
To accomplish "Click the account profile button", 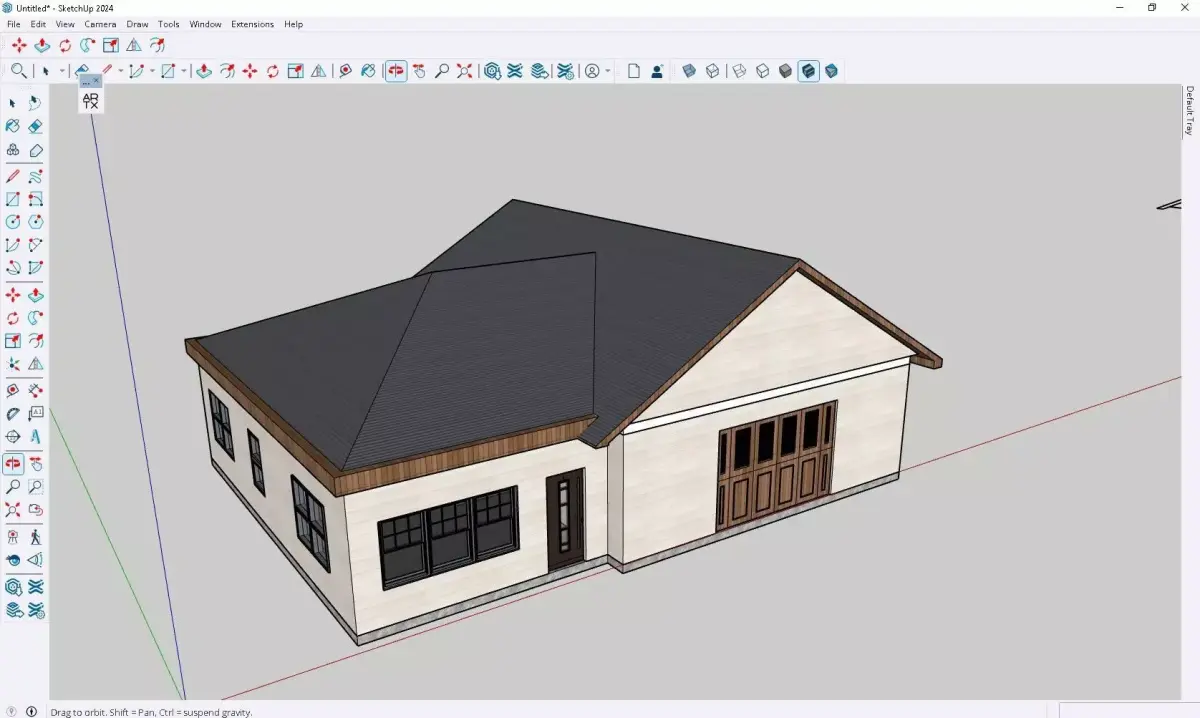I will (592, 71).
